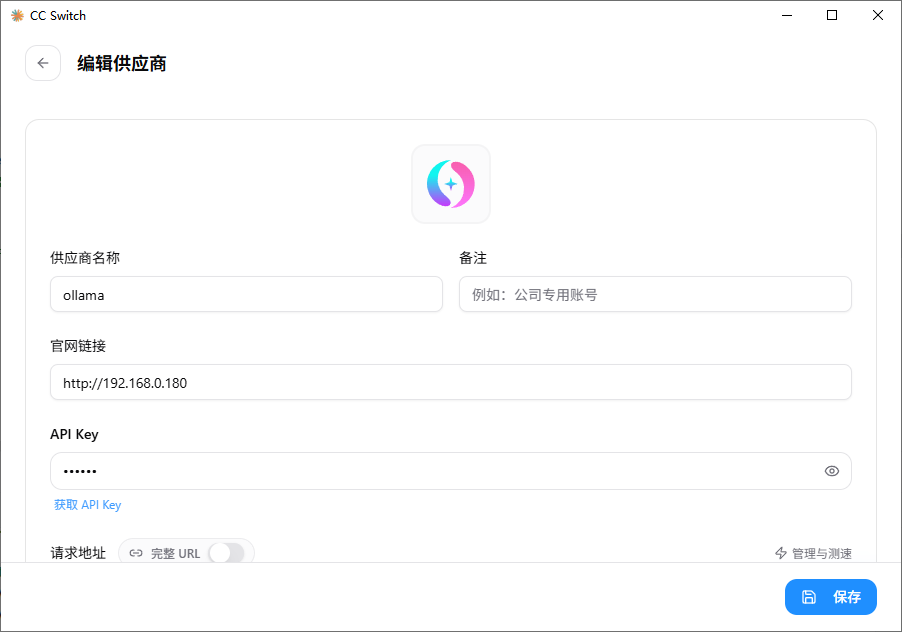Viewport: 902px width, 632px height.
Task: Click the 备注 label
Action: [473, 258]
